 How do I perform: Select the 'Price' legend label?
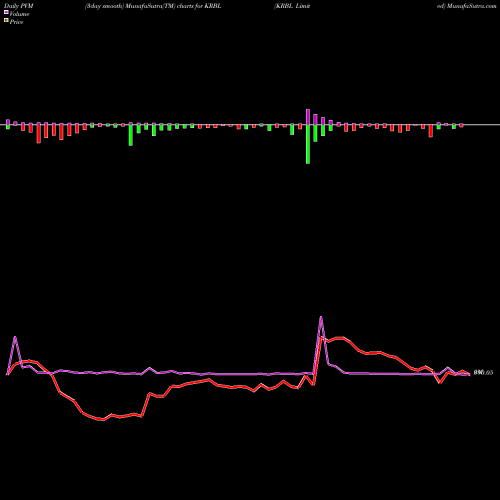(x=16, y=22)
